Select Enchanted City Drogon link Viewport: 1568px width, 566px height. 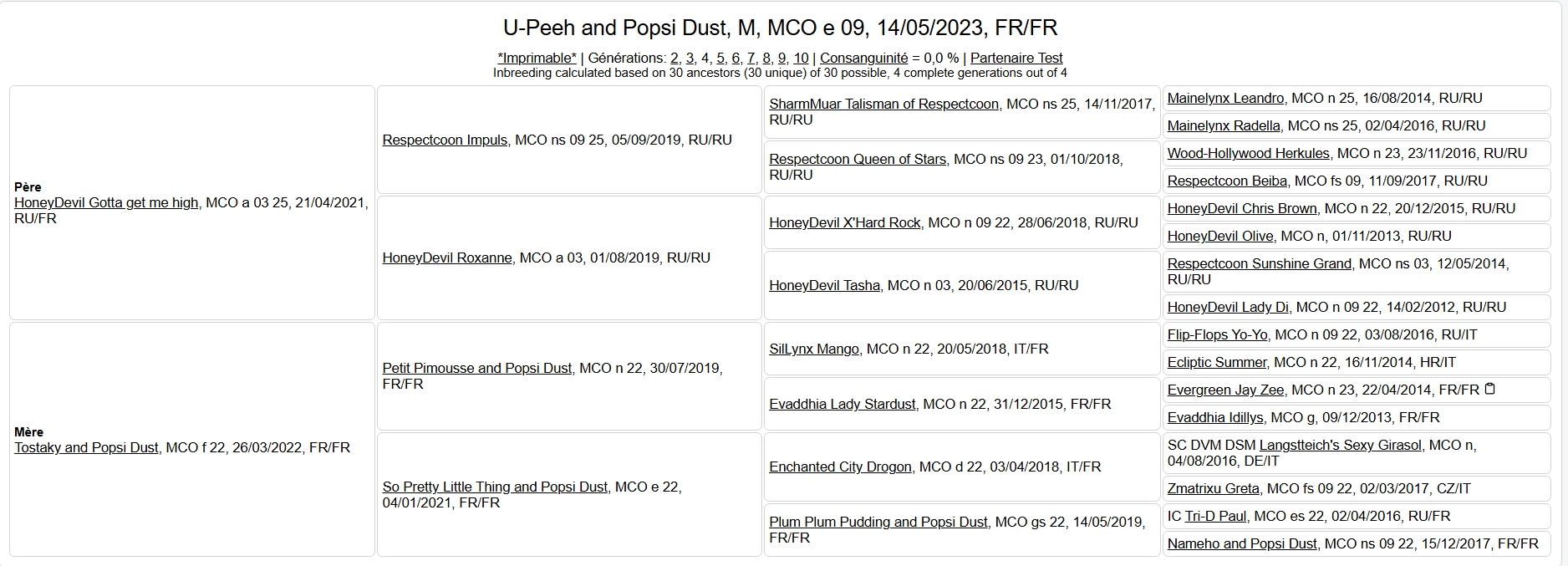[x=840, y=467]
